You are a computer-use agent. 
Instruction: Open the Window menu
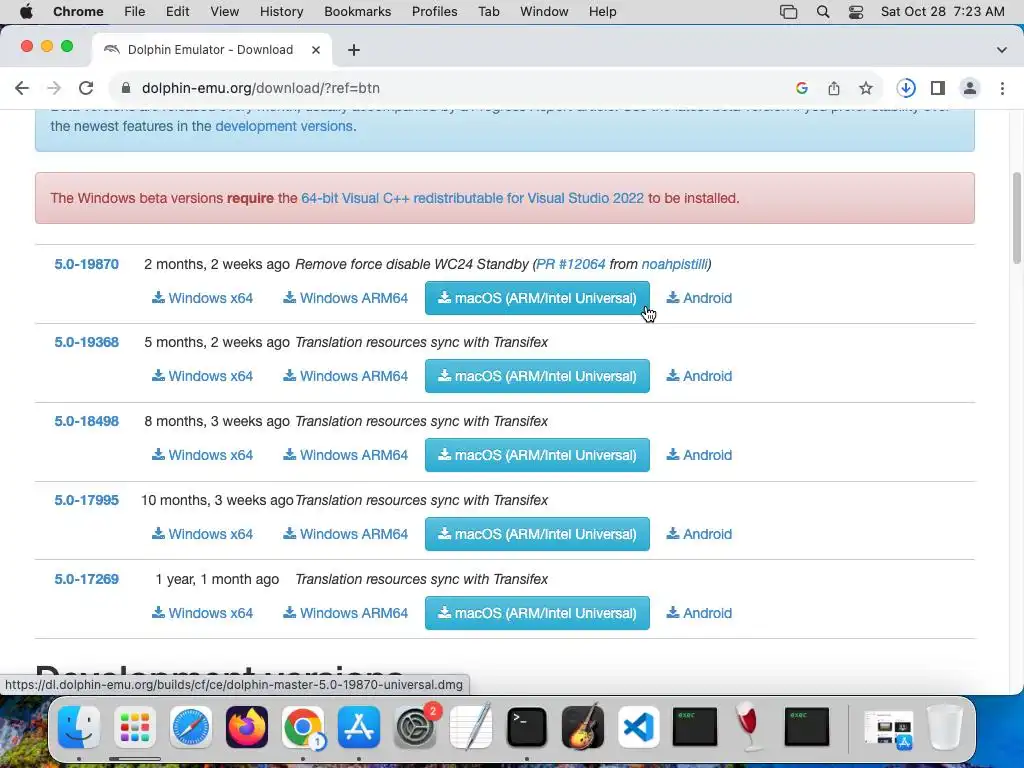544,12
